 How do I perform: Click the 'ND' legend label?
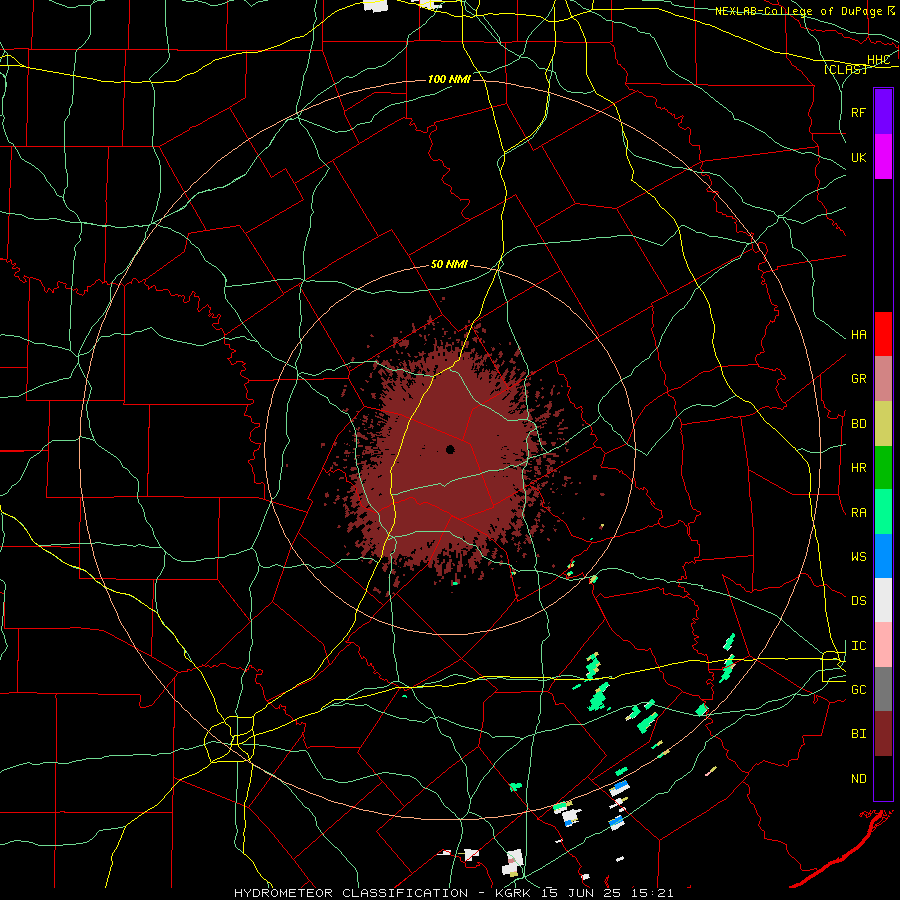[x=858, y=778]
